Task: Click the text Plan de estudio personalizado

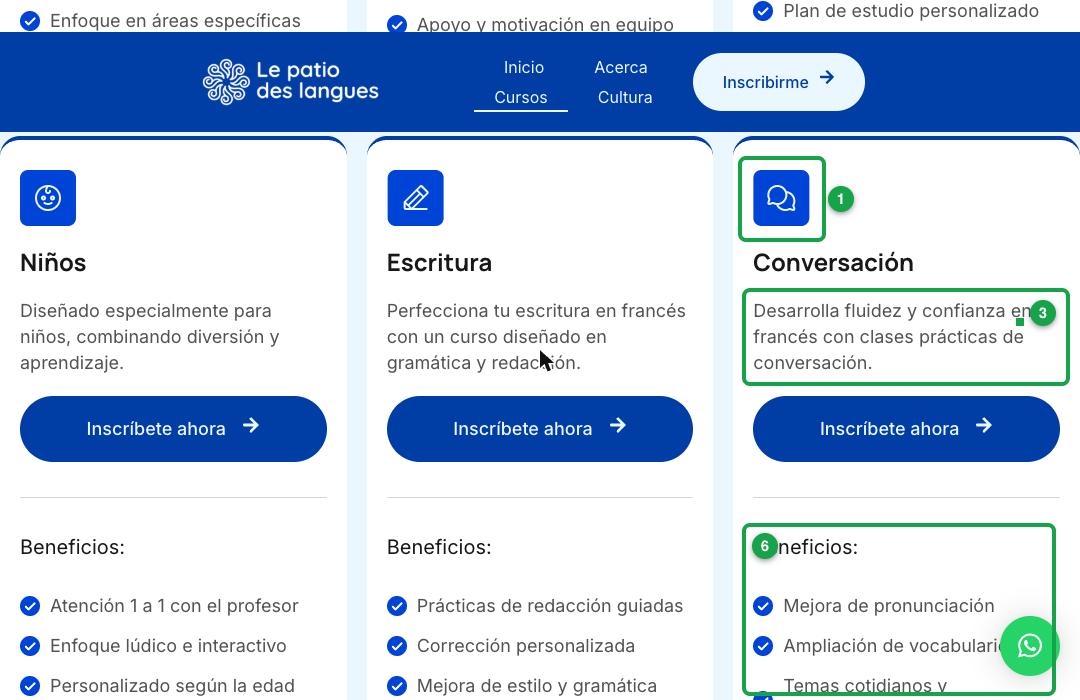Action: coord(911,11)
